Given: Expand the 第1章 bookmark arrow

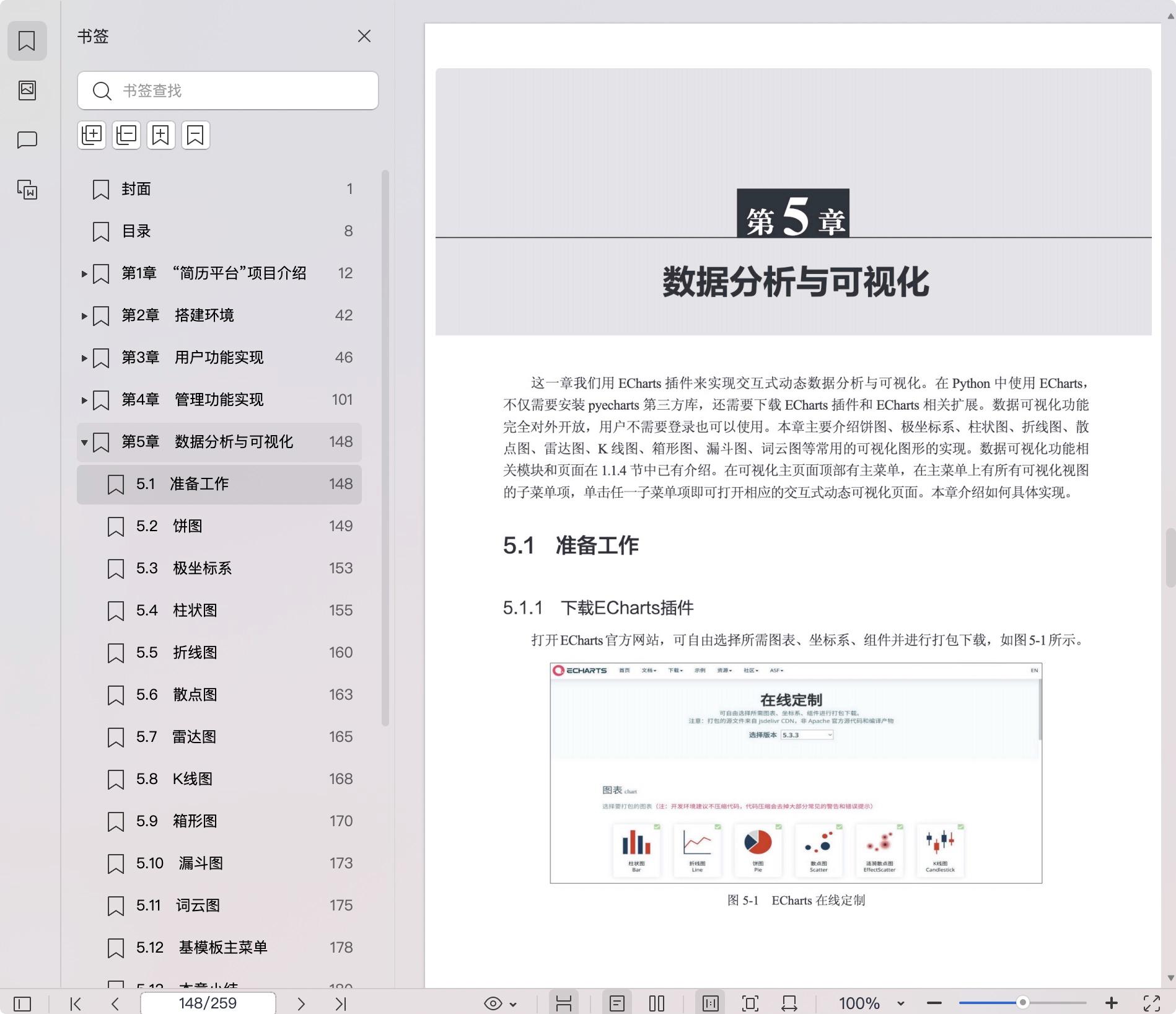Looking at the screenshot, I should click(84, 273).
